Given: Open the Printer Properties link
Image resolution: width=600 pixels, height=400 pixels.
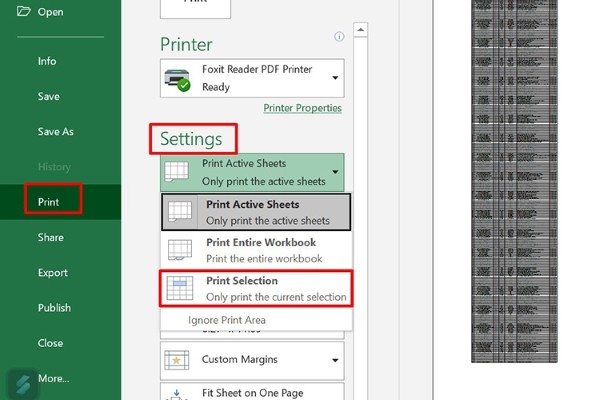Looking at the screenshot, I should pos(302,108).
